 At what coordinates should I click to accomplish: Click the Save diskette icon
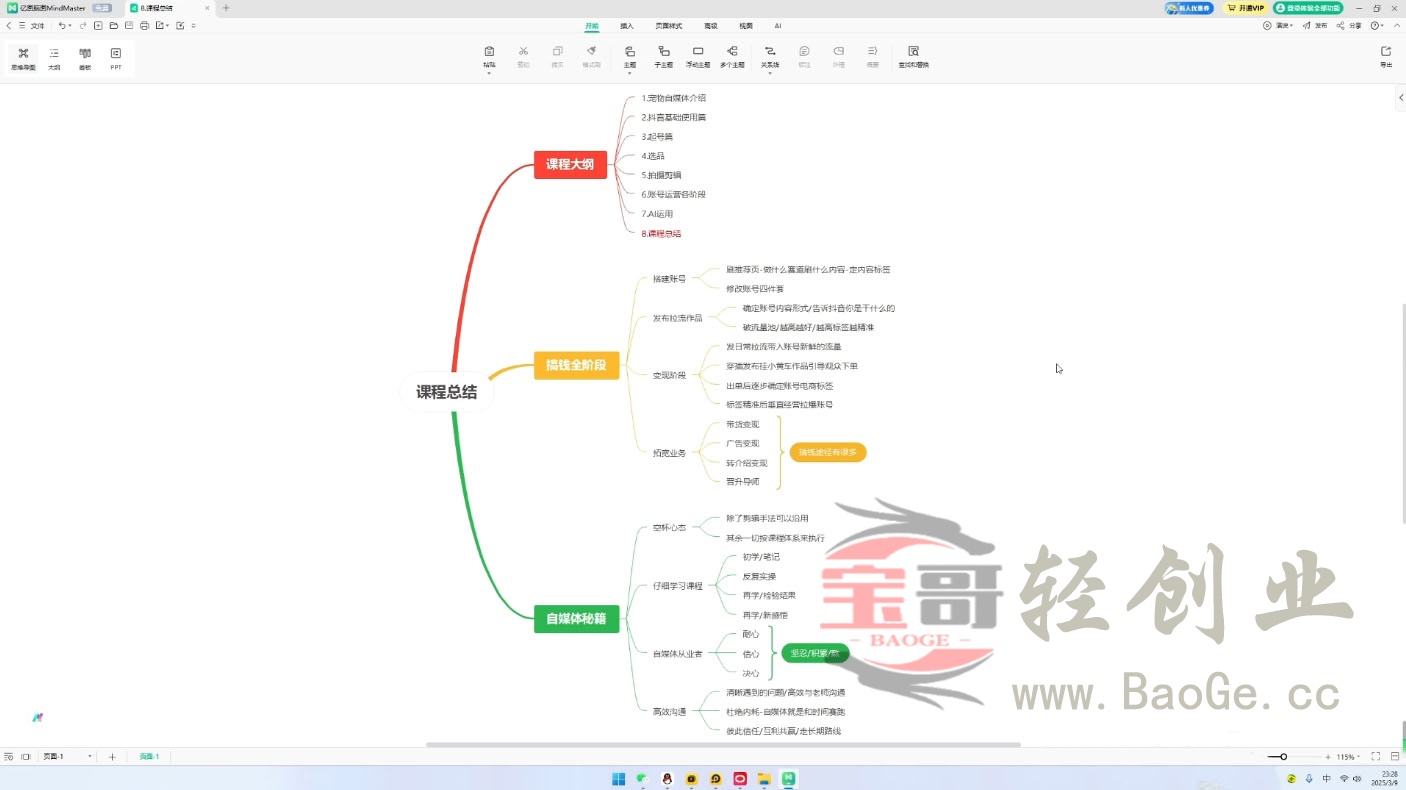[x=129, y=25]
